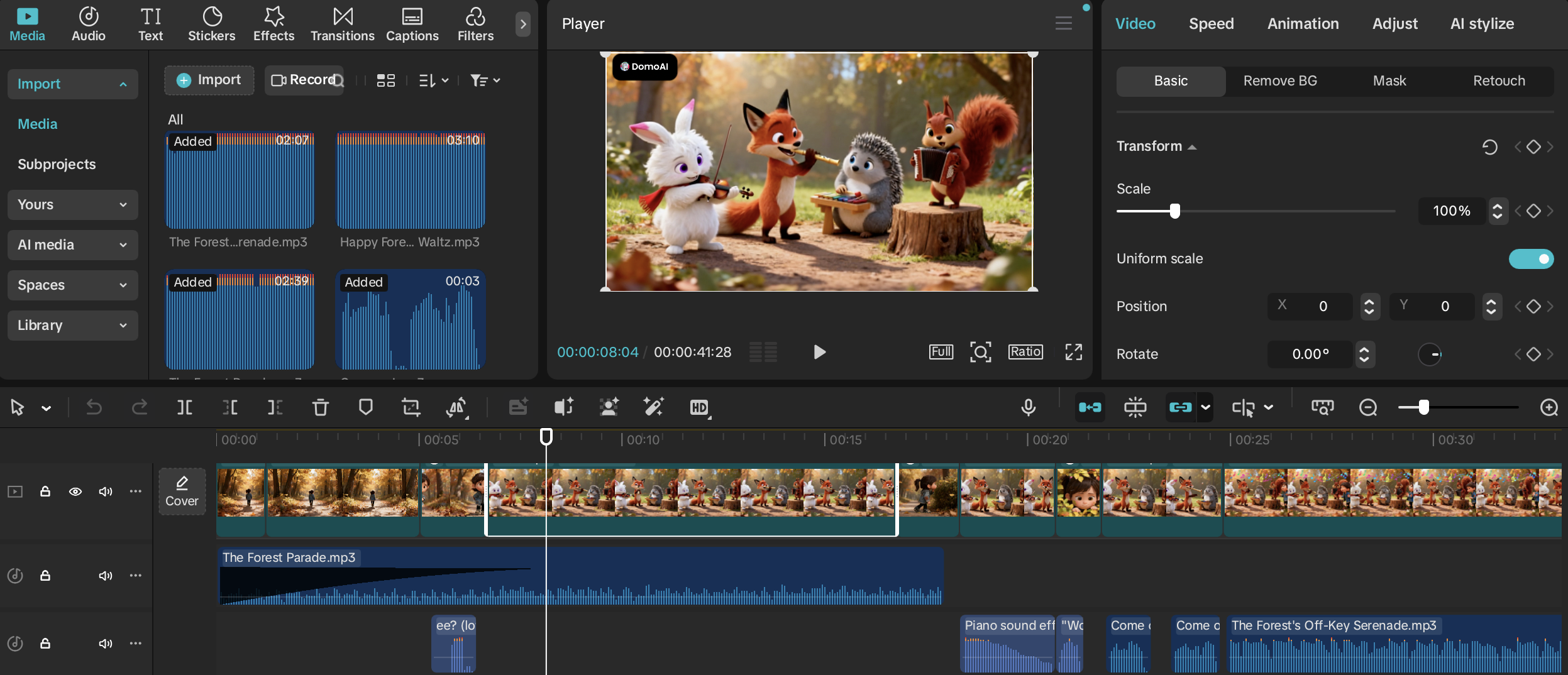
Task: Click the microphone voiceover record icon
Action: coord(1028,408)
